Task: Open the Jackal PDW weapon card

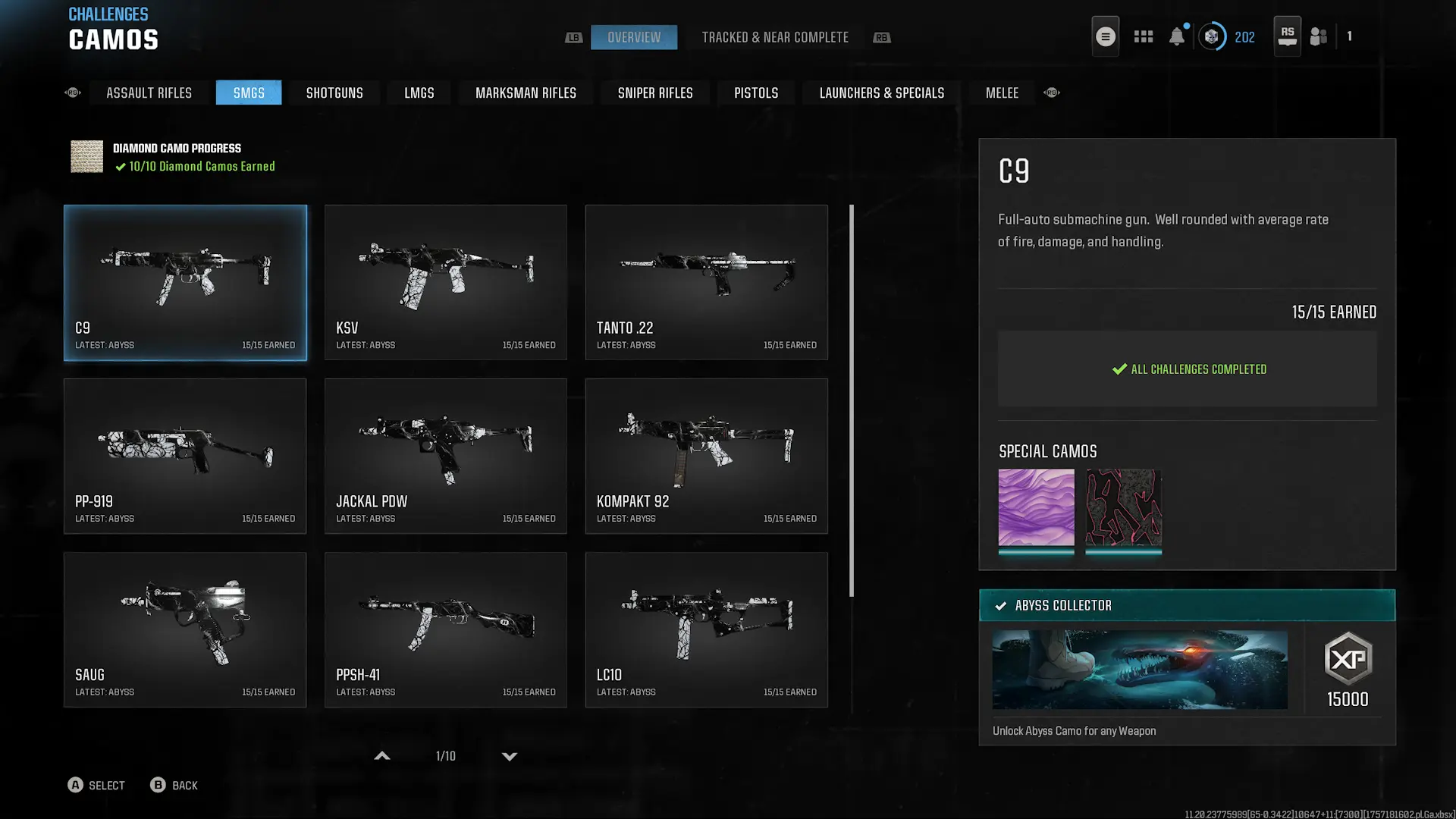Action: [445, 456]
